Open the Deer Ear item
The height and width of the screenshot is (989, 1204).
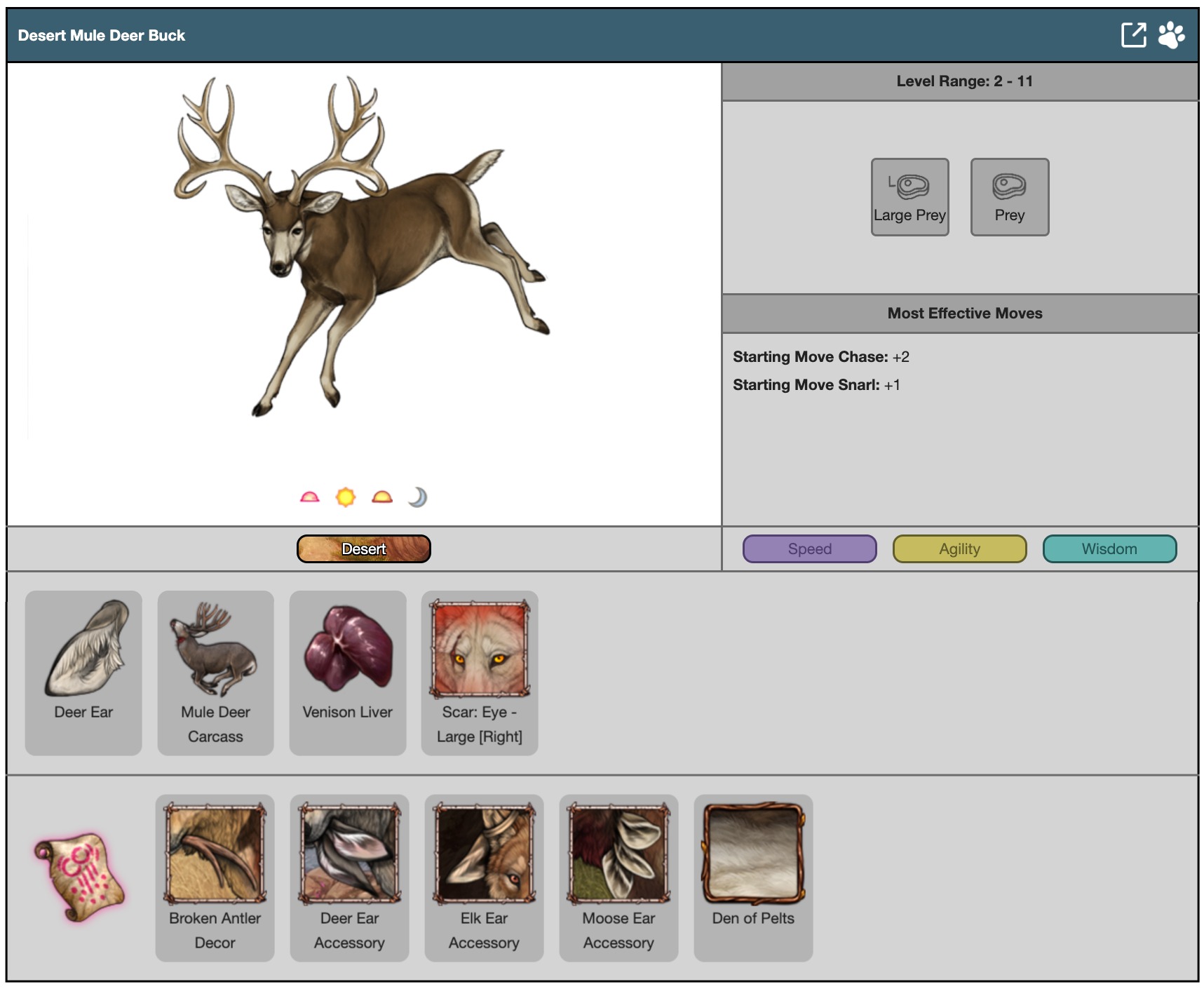pos(83,672)
